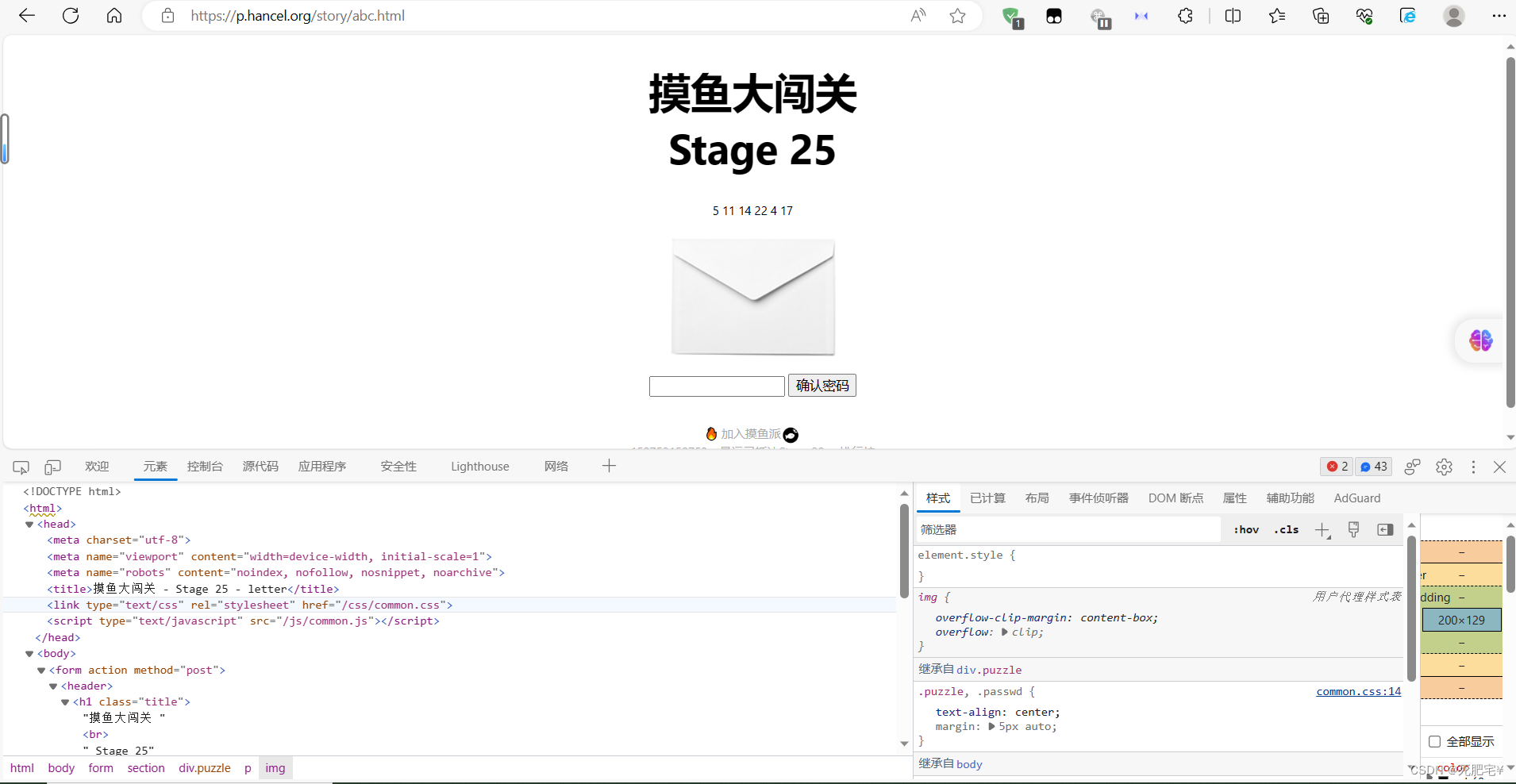Open the browser home page
The image size is (1516, 784).
tap(114, 16)
